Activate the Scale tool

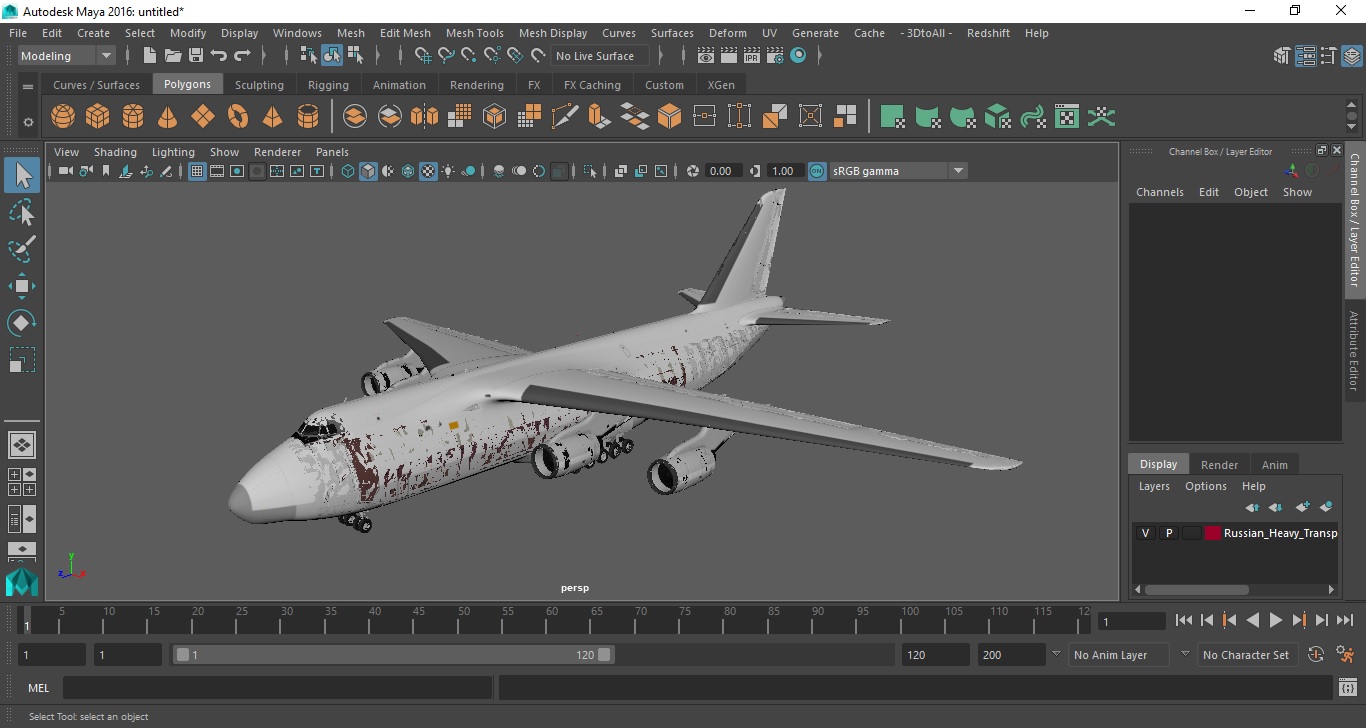22,360
